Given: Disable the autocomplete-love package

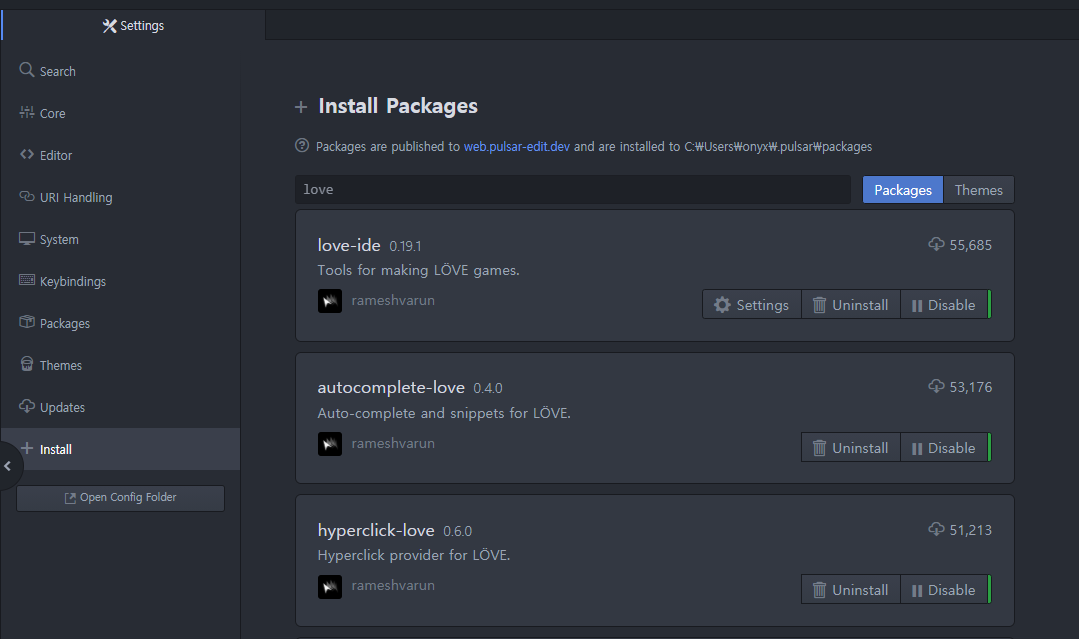Looking at the screenshot, I should click(x=944, y=448).
